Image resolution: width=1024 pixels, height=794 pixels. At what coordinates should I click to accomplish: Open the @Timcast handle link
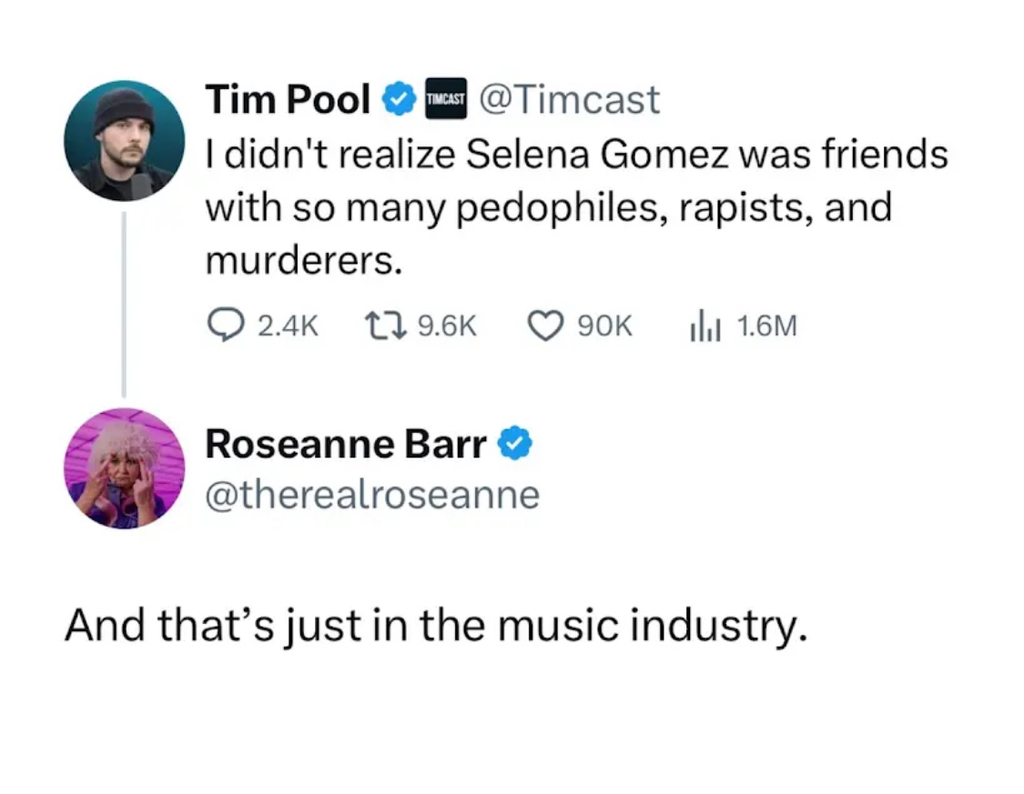point(570,100)
